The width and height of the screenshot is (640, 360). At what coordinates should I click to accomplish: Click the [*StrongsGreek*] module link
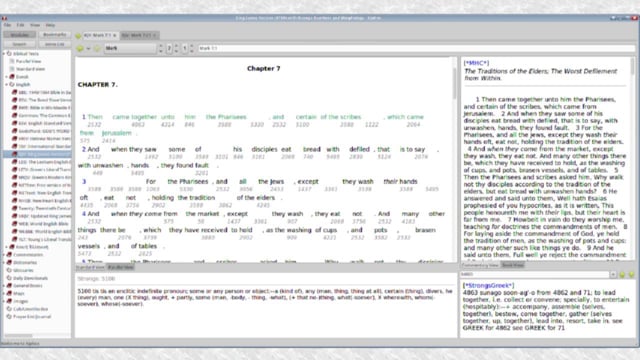489,286
